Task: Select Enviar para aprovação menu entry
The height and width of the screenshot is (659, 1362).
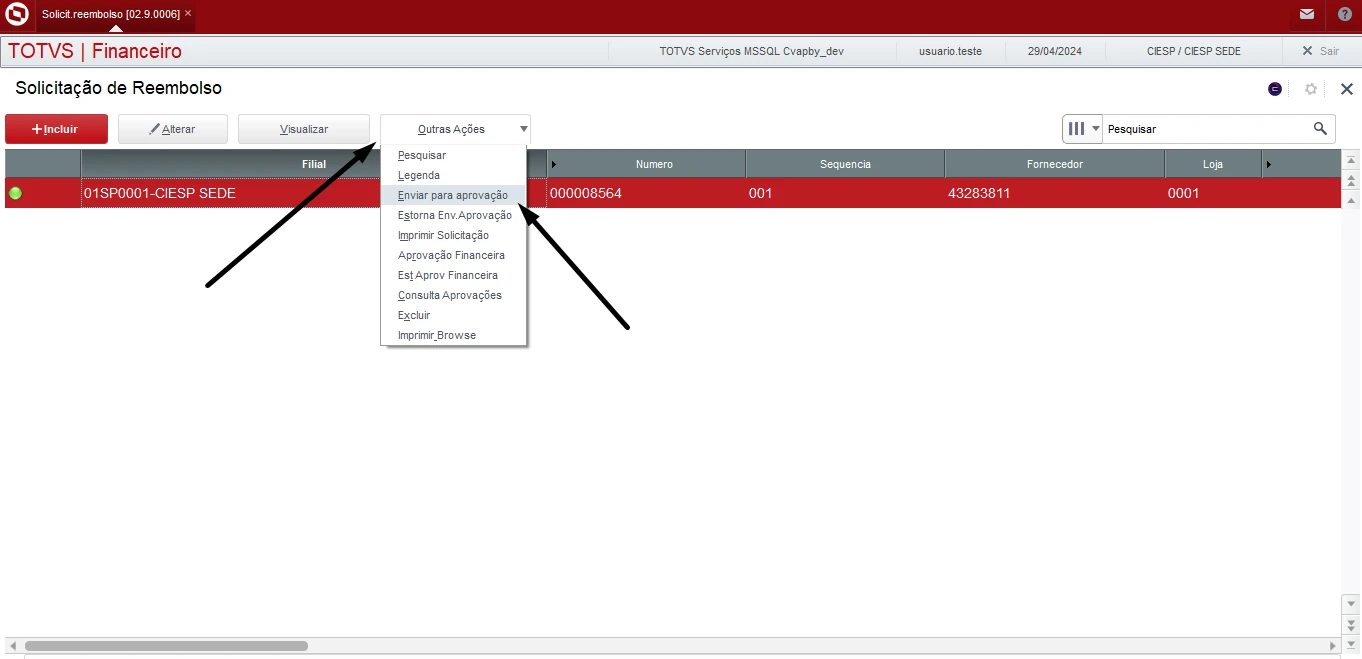Action: point(452,195)
